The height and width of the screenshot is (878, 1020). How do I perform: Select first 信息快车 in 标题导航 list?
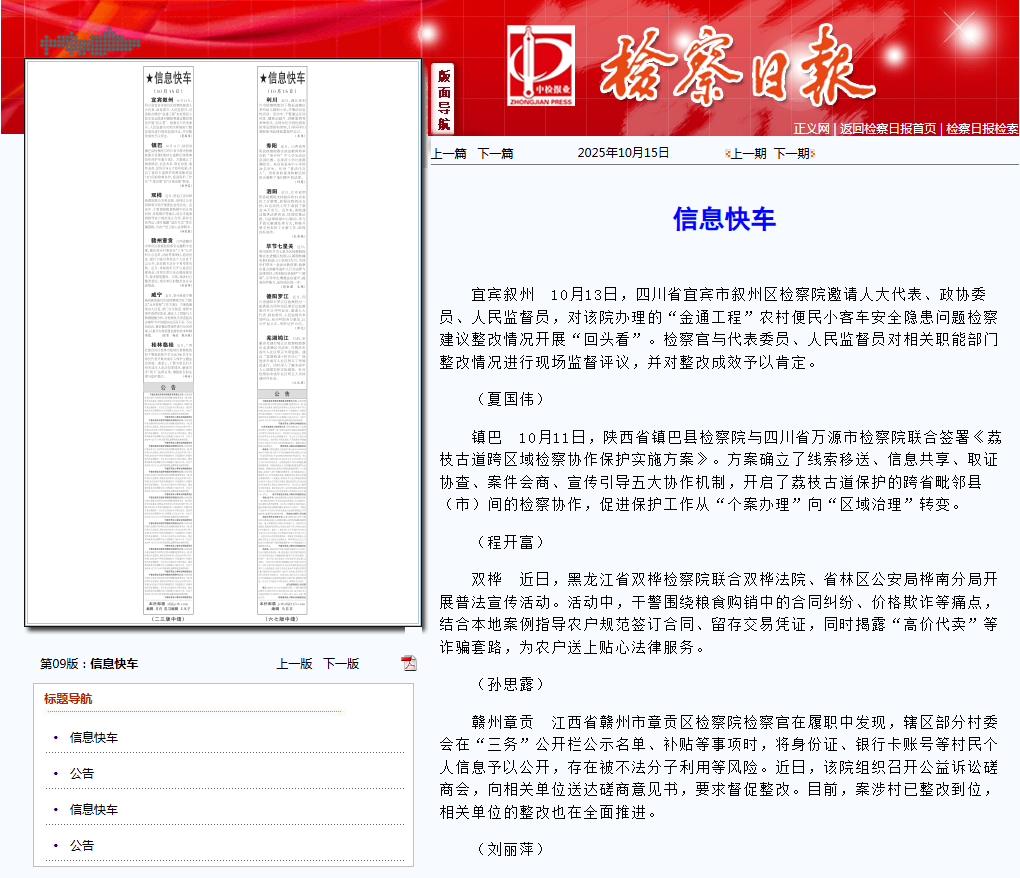(94, 737)
